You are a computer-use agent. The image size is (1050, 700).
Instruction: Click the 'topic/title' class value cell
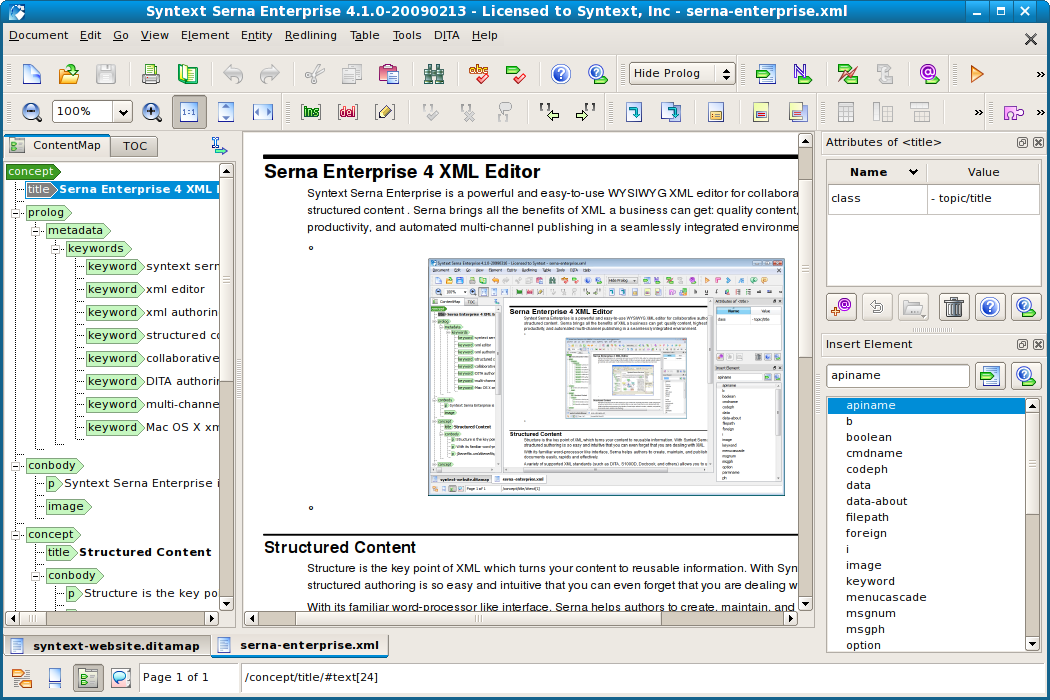click(983, 198)
